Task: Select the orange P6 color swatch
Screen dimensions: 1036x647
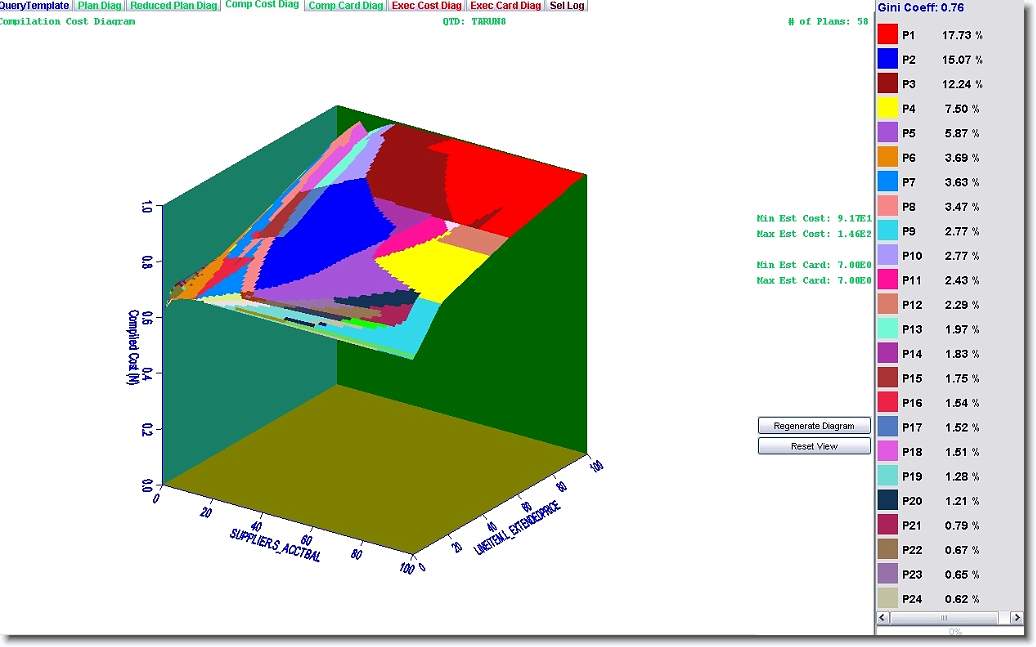Action: (887, 158)
